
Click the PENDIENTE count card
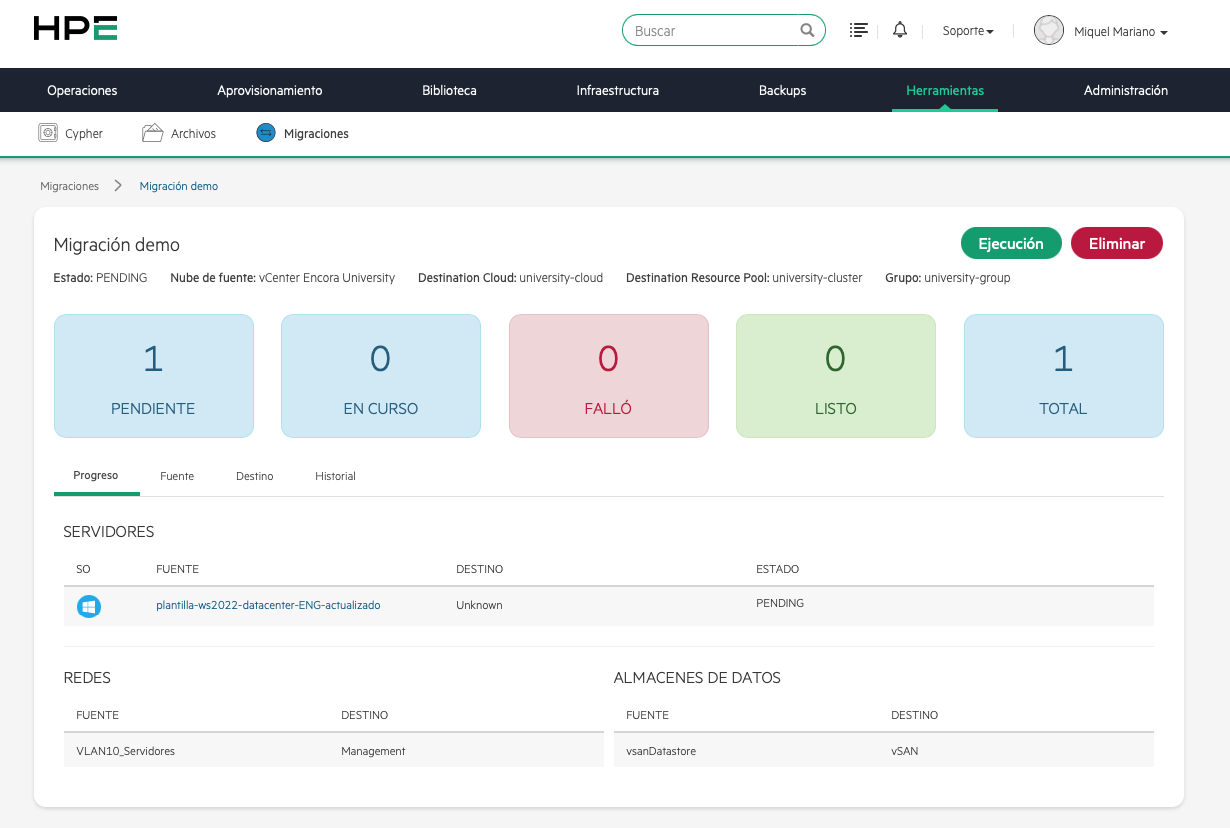click(154, 376)
